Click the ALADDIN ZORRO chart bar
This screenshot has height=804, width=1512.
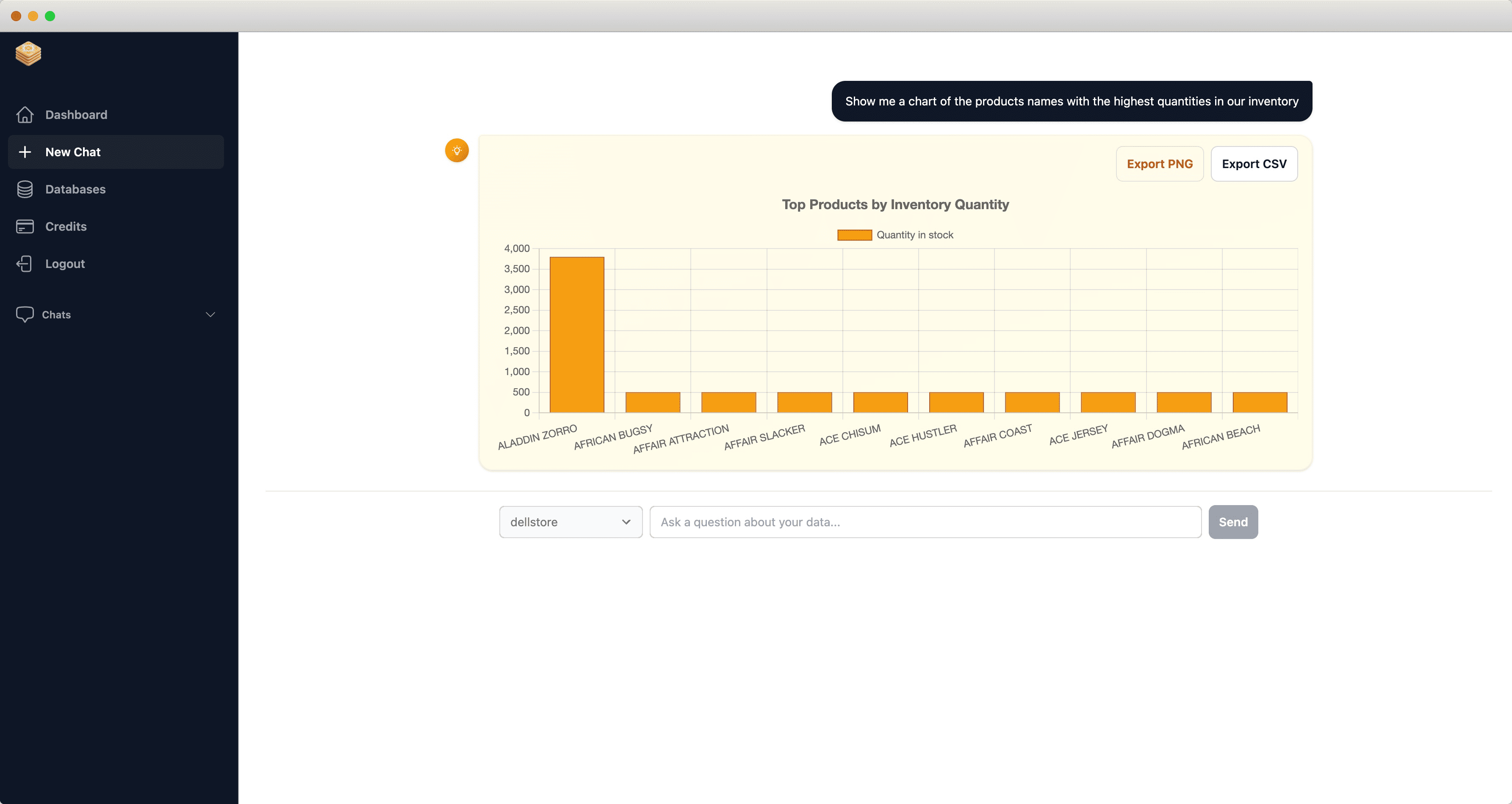576,334
